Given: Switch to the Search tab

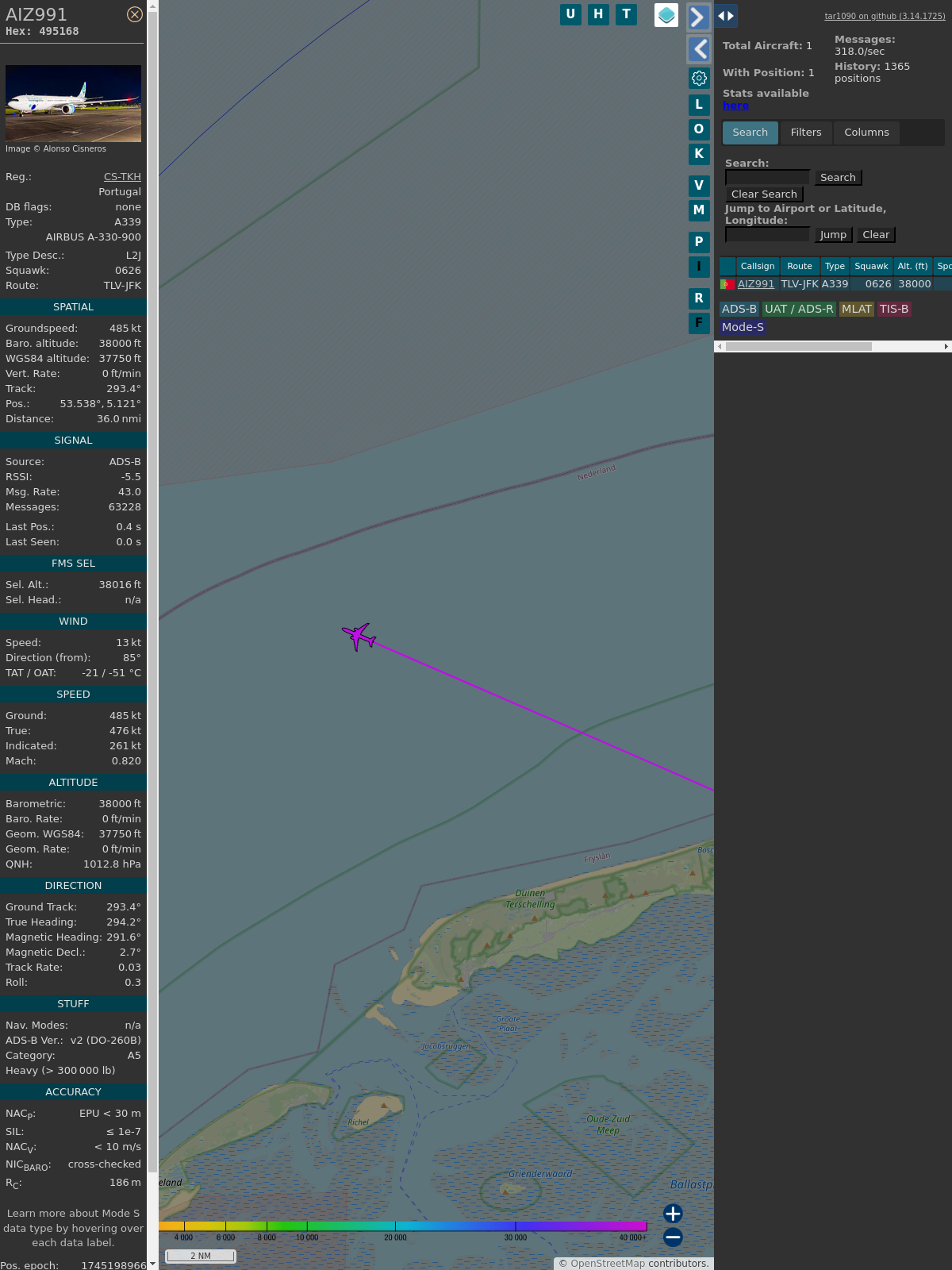Looking at the screenshot, I should (750, 133).
